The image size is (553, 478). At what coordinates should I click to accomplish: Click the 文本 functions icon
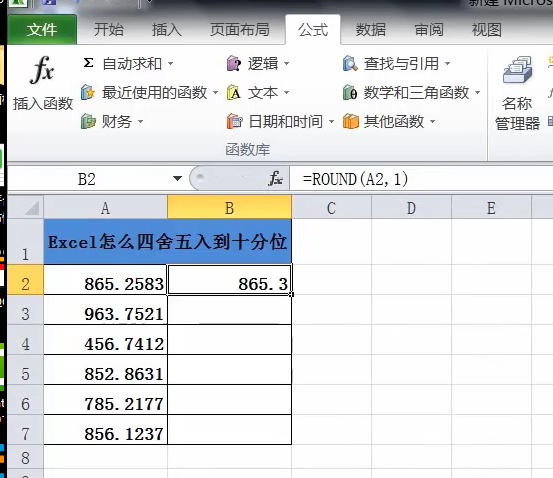(x=234, y=93)
